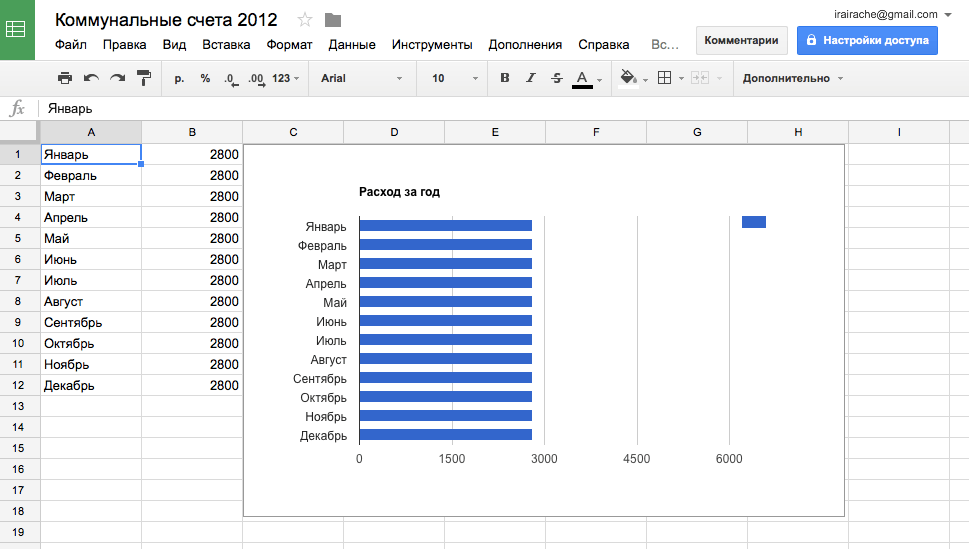
Task: Expand the Дополнительно toolbar dropdown
Action: pos(792,78)
